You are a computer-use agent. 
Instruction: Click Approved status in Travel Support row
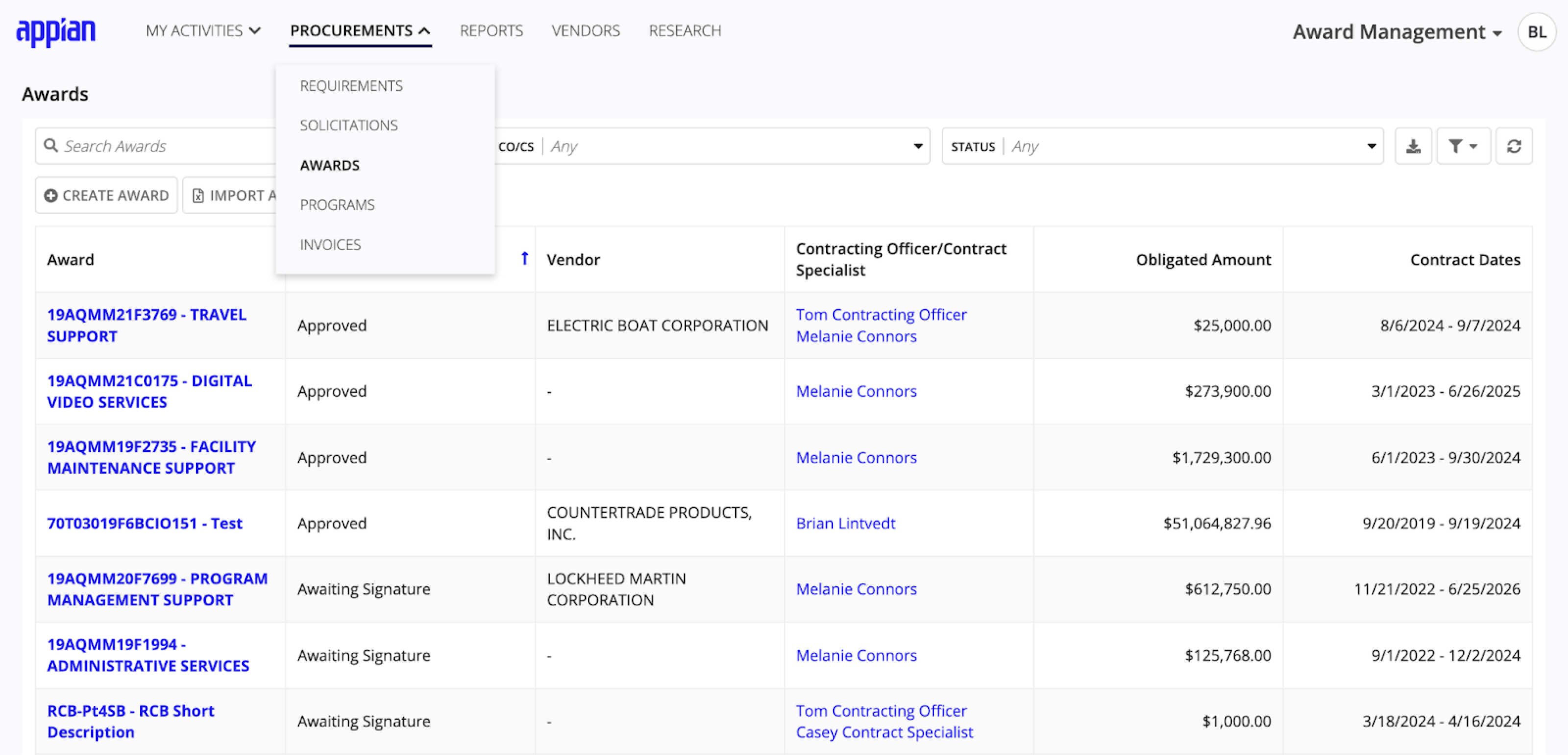click(332, 325)
